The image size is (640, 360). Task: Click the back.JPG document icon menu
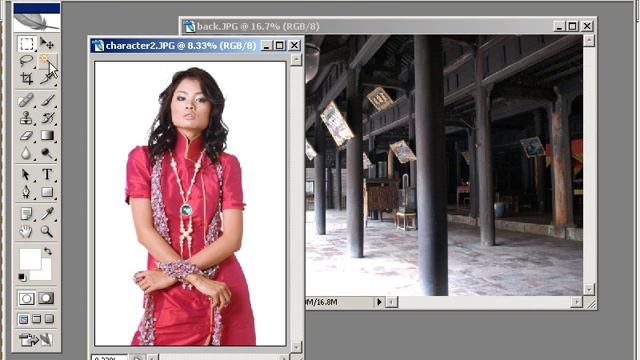(x=189, y=26)
